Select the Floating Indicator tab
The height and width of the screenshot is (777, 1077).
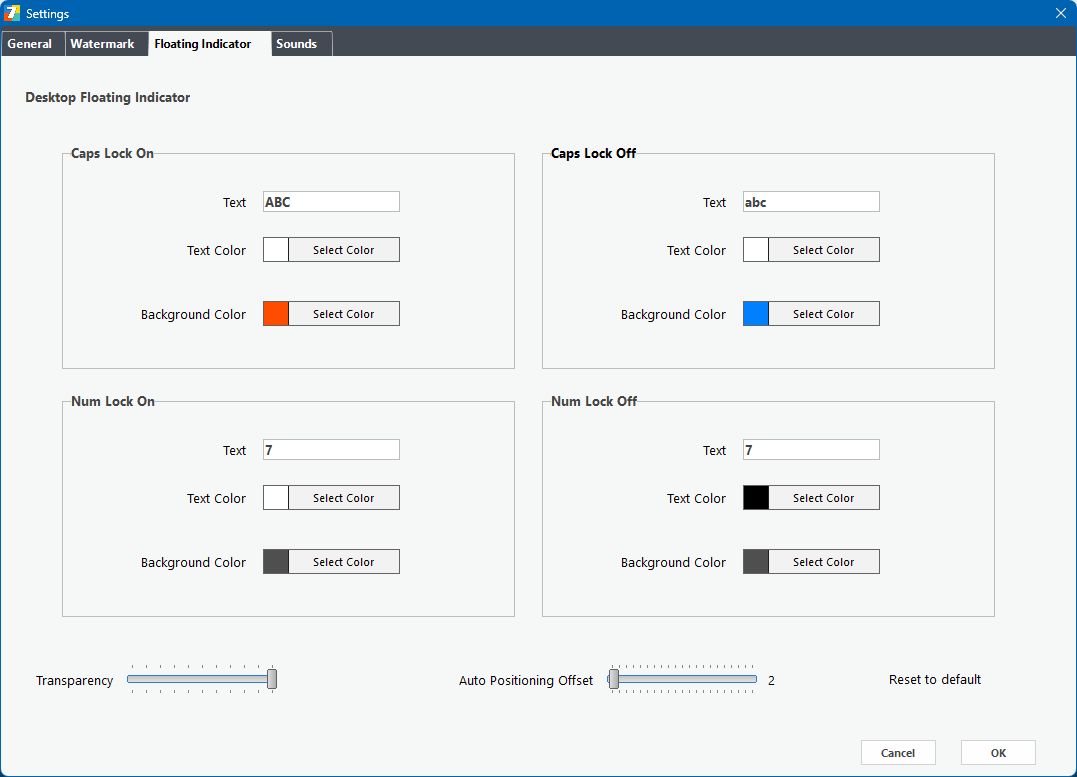pyautogui.click(x=209, y=43)
